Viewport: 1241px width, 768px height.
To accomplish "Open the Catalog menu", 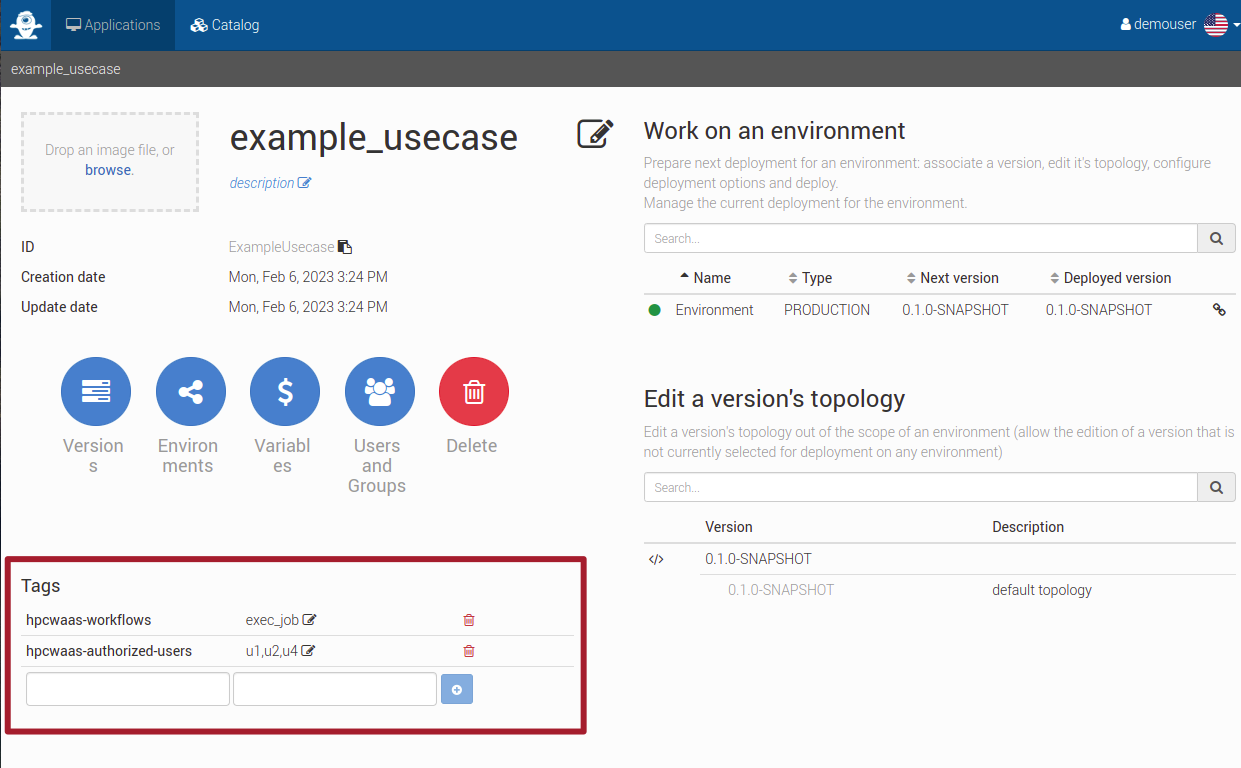I will pos(225,25).
